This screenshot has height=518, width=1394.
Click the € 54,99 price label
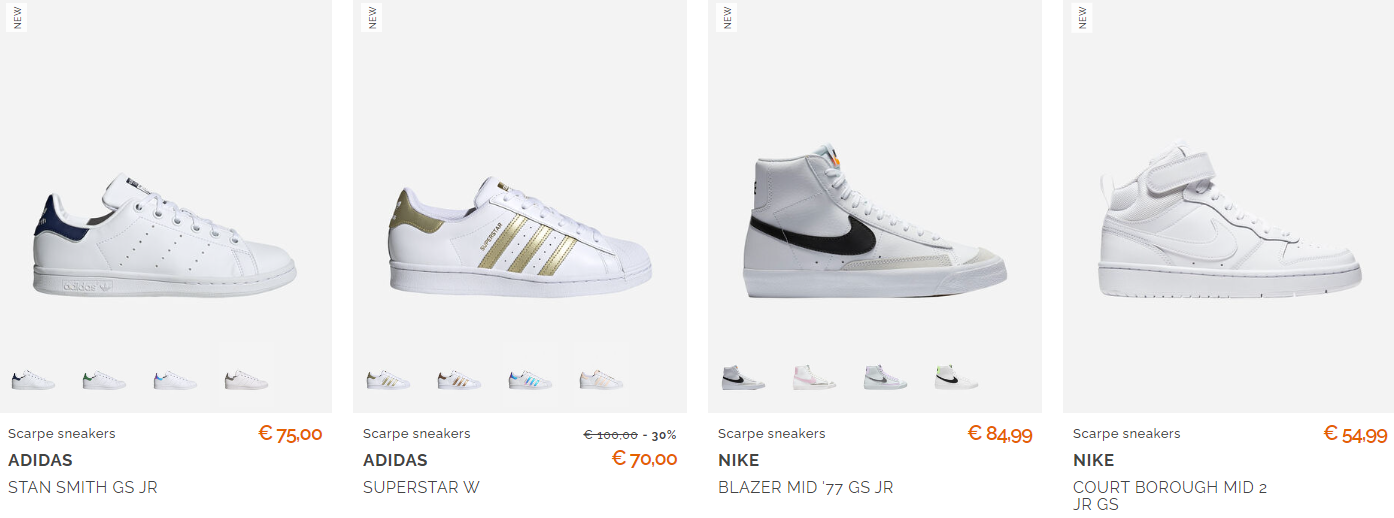[x=1355, y=434]
